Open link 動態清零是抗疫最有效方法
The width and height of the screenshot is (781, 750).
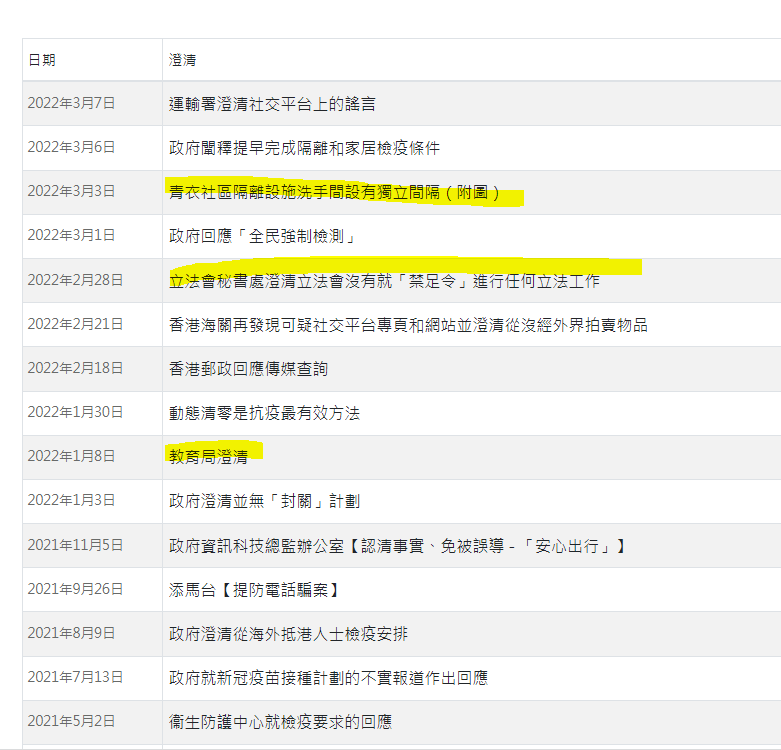click(264, 413)
